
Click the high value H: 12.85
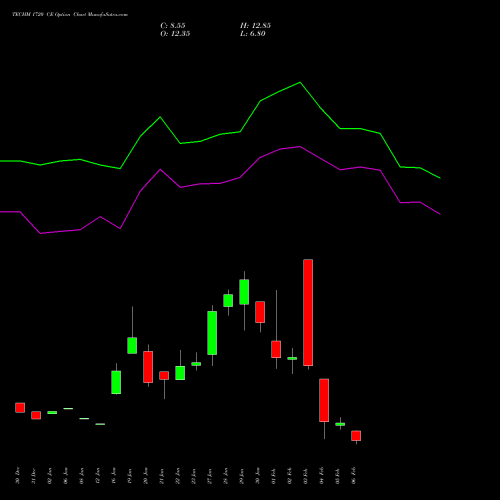click(255, 26)
